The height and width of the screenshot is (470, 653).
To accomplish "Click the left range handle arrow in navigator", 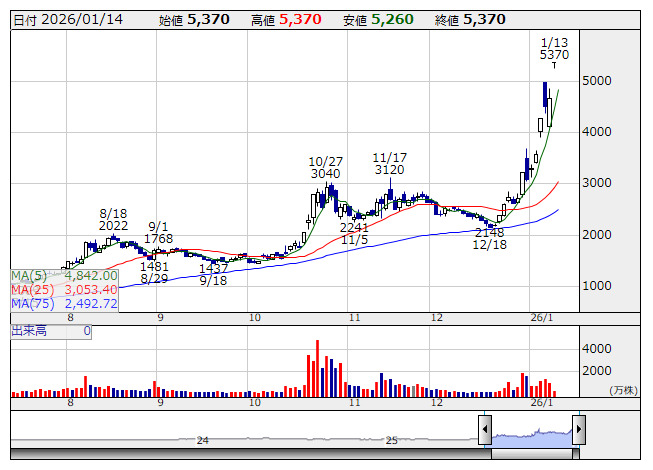I will coord(485,431).
